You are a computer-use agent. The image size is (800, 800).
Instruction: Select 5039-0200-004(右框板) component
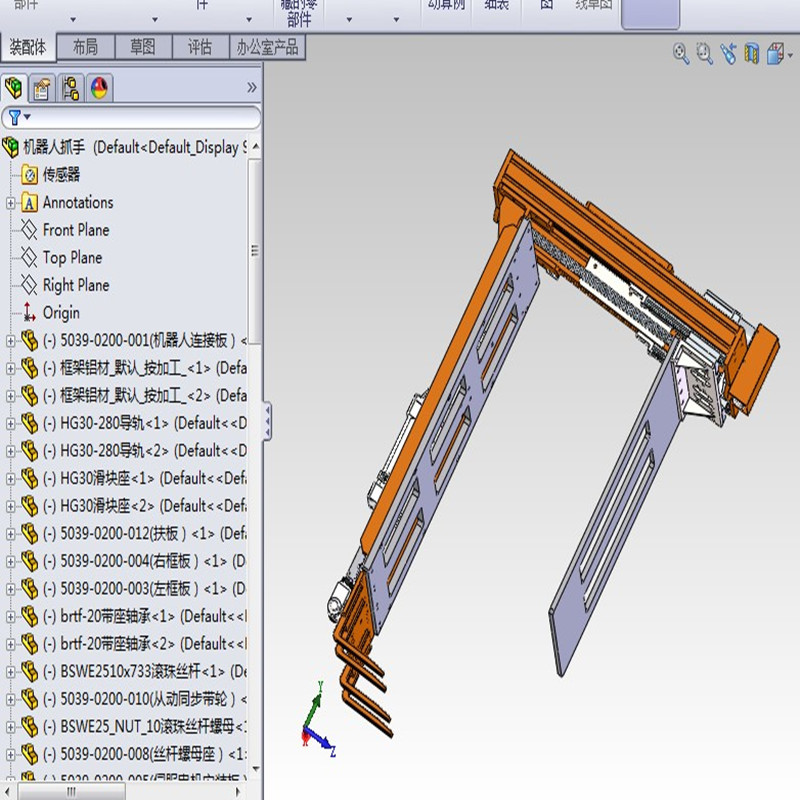145,561
